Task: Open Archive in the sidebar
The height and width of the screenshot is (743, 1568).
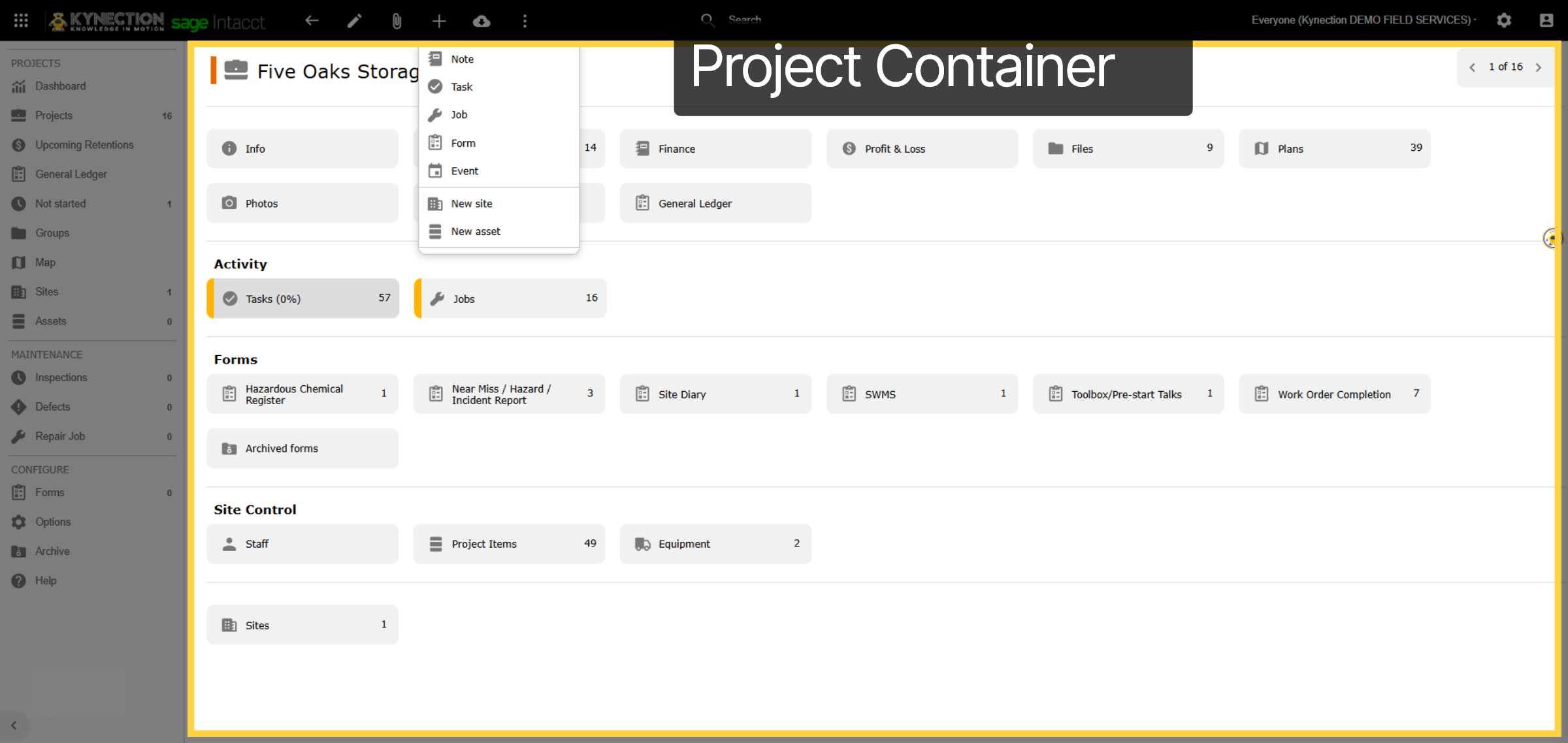Action: pyautogui.click(x=92, y=551)
